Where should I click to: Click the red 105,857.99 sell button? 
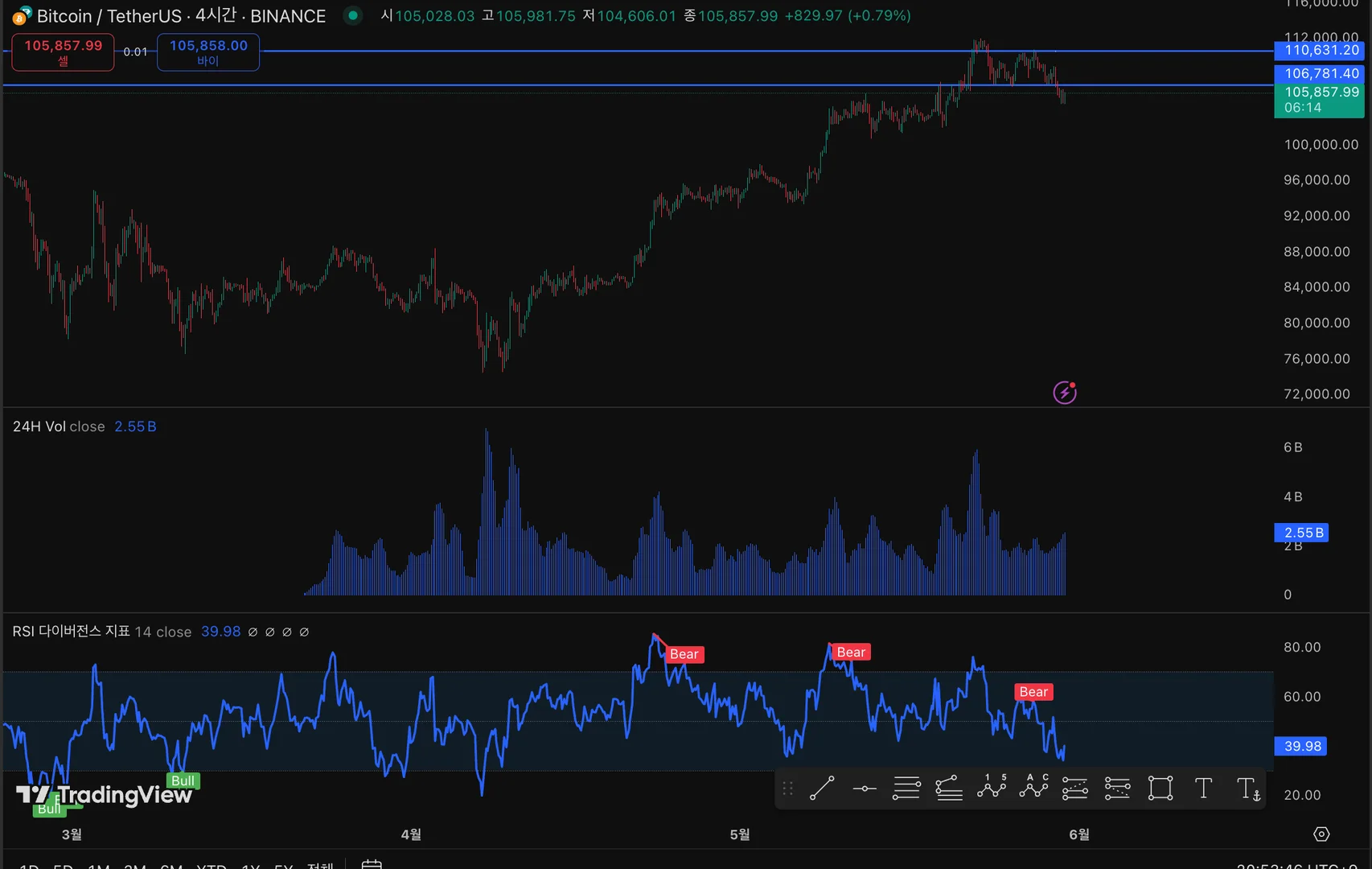pos(64,52)
